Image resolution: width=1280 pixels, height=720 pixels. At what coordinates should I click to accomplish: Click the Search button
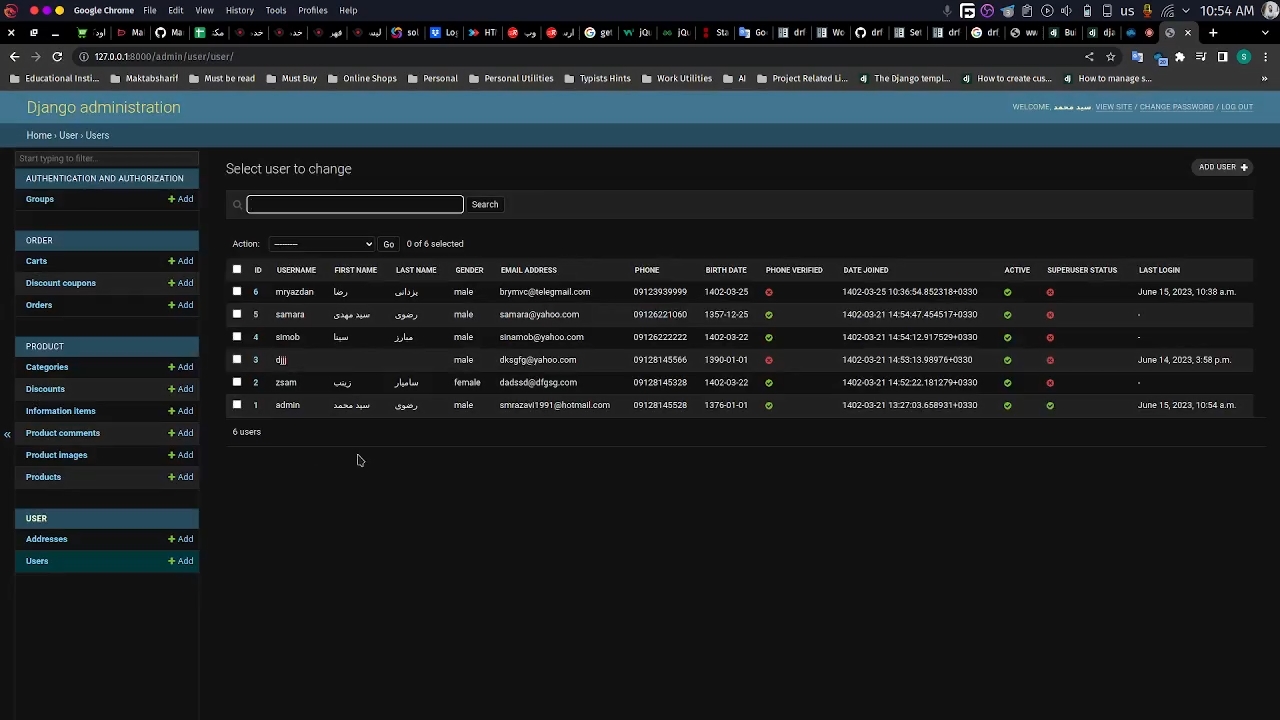click(484, 204)
